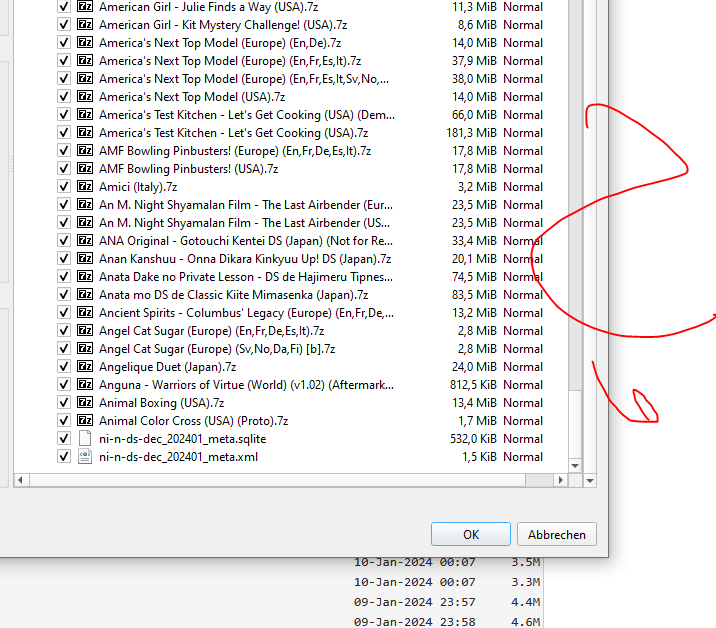Click 7z icon of America's Next Top Model (USA)
This screenshot has width=716, height=628.
[x=85, y=96]
